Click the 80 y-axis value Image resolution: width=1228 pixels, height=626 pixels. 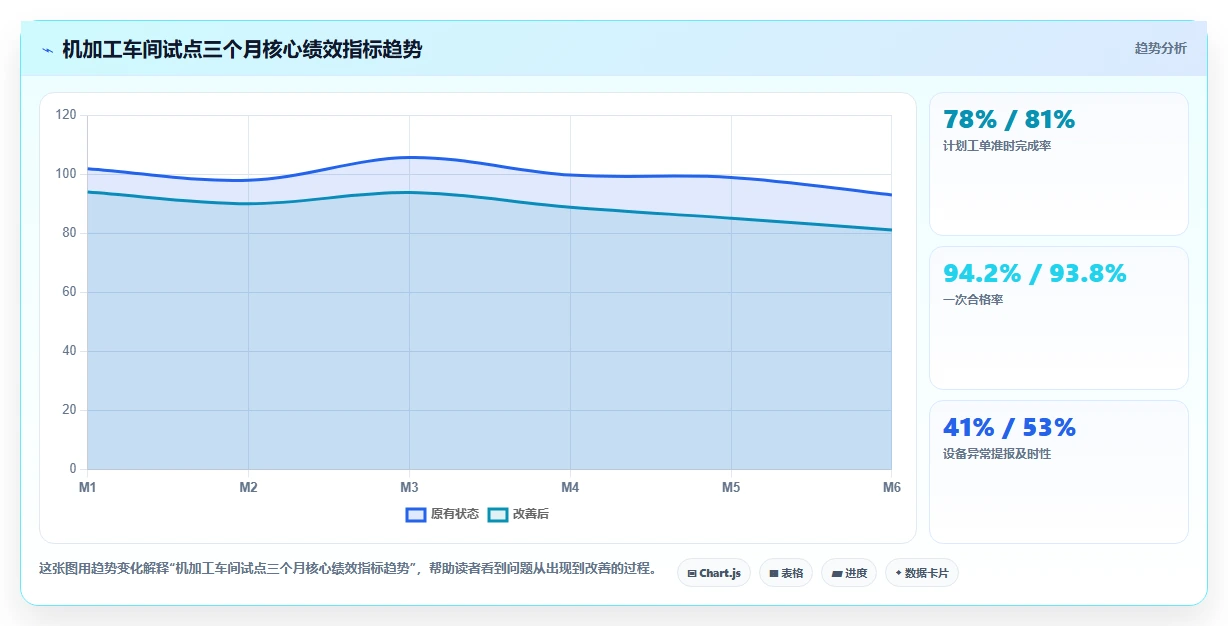pos(69,233)
